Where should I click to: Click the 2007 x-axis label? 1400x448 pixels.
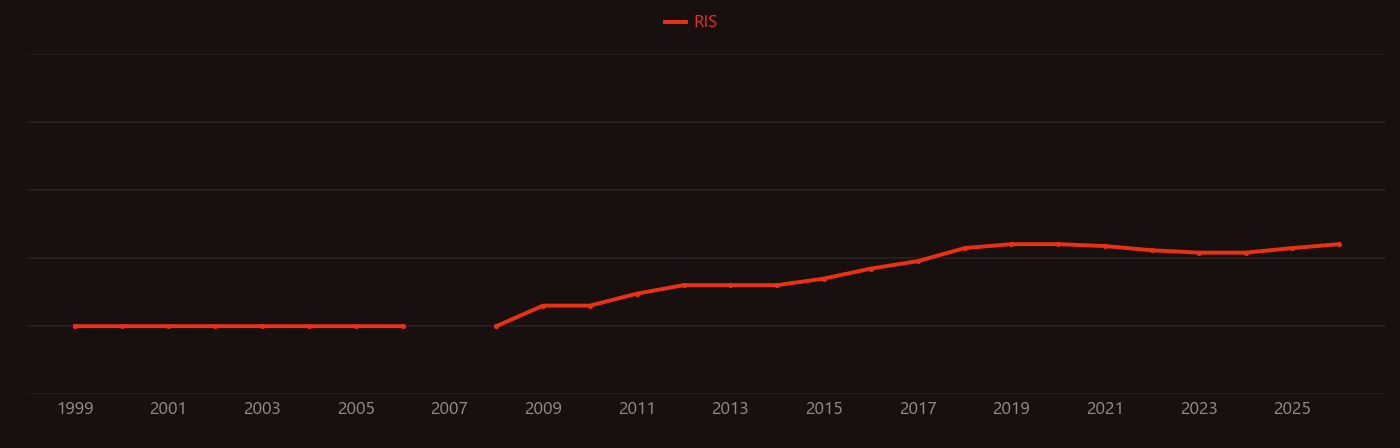tap(449, 409)
